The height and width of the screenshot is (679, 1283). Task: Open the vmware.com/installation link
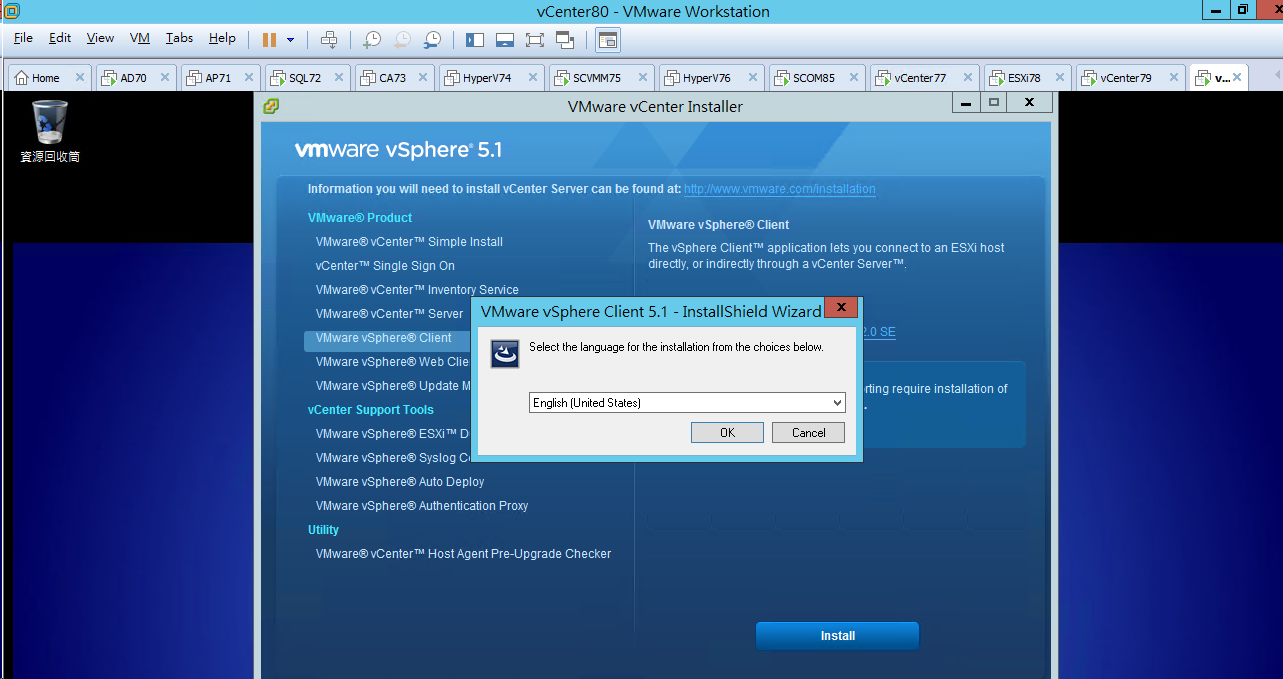780,189
